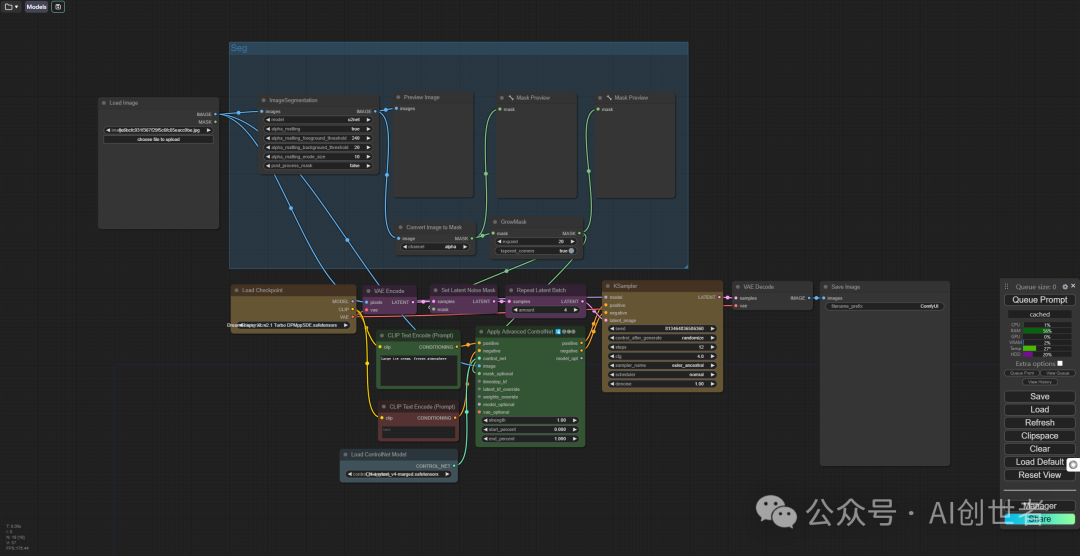Image resolution: width=1080 pixels, height=556 pixels.
Task: Adjust the strength slider in Apply Advanced ControlNet
Action: tap(529, 420)
